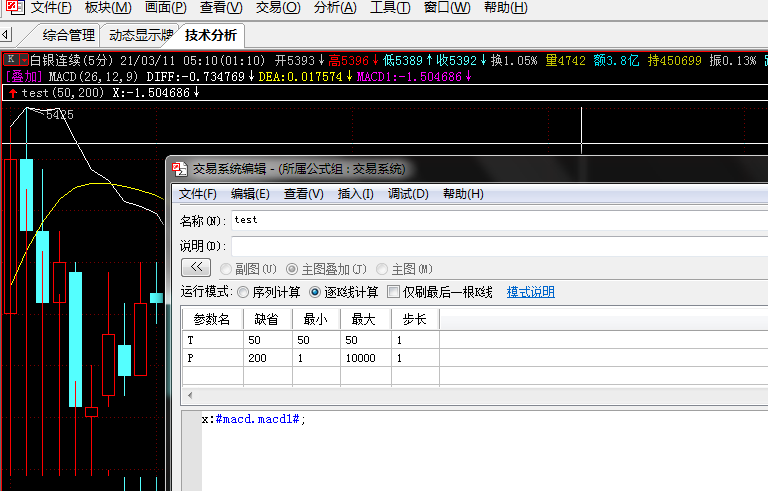Select the 主图叠加 radio button

click(292, 269)
